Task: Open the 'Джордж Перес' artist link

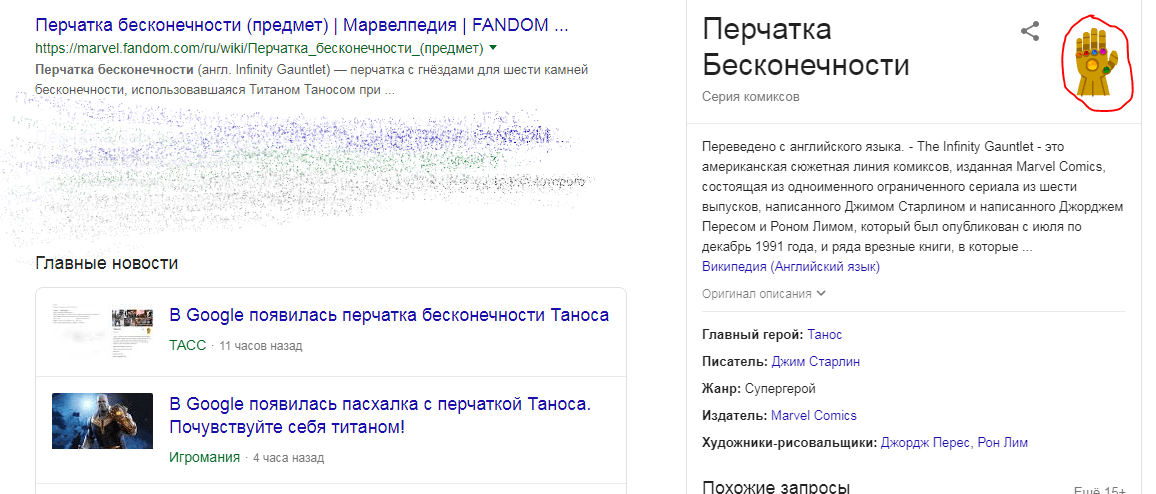Action: 927,442
